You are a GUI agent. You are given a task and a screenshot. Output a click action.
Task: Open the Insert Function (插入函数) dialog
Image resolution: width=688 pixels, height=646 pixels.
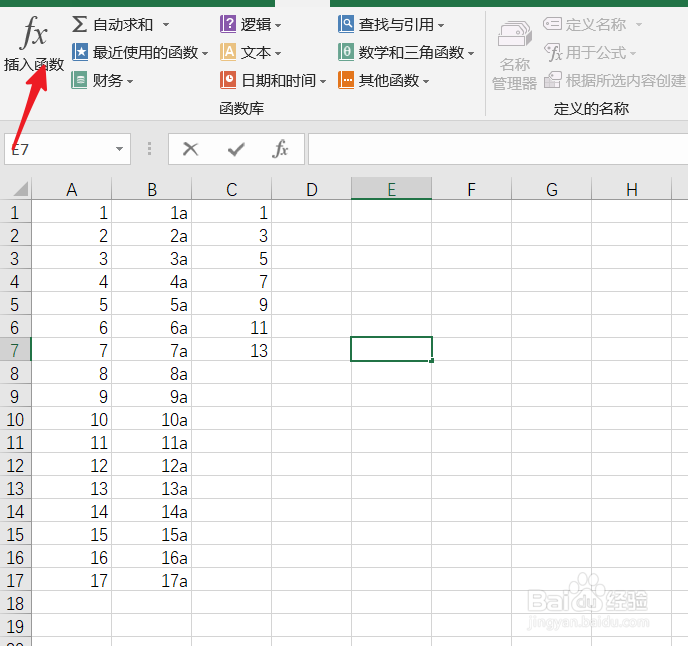[34, 44]
